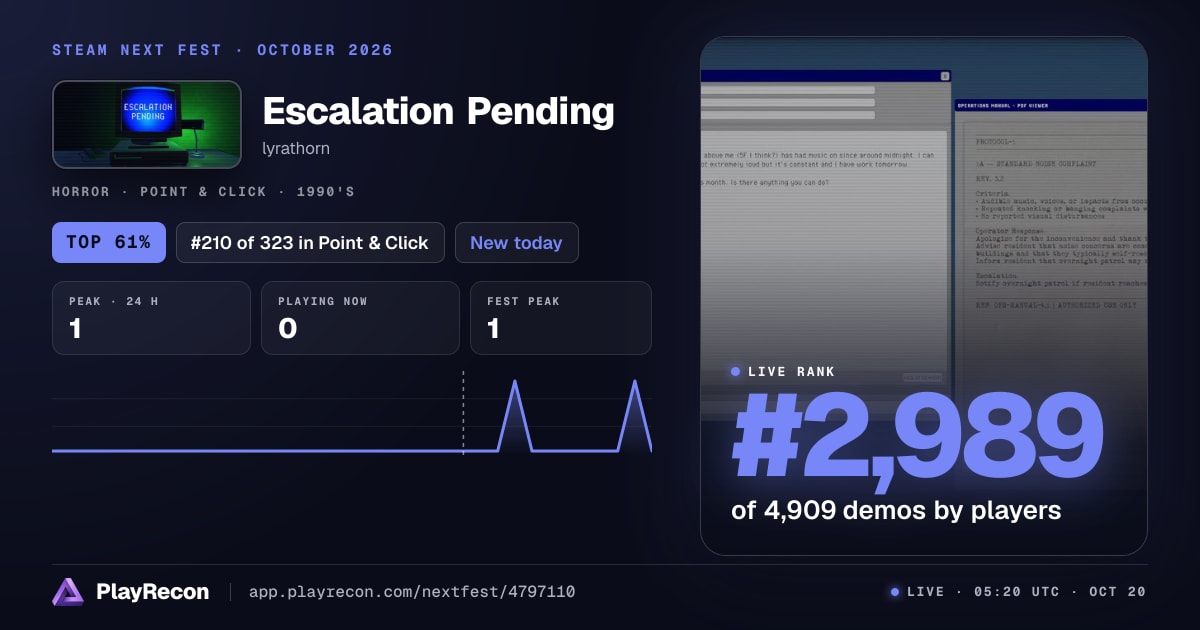The image size is (1200, 630).
Task: Click the first peak on the player chart
Action: (x=515, y=382)
